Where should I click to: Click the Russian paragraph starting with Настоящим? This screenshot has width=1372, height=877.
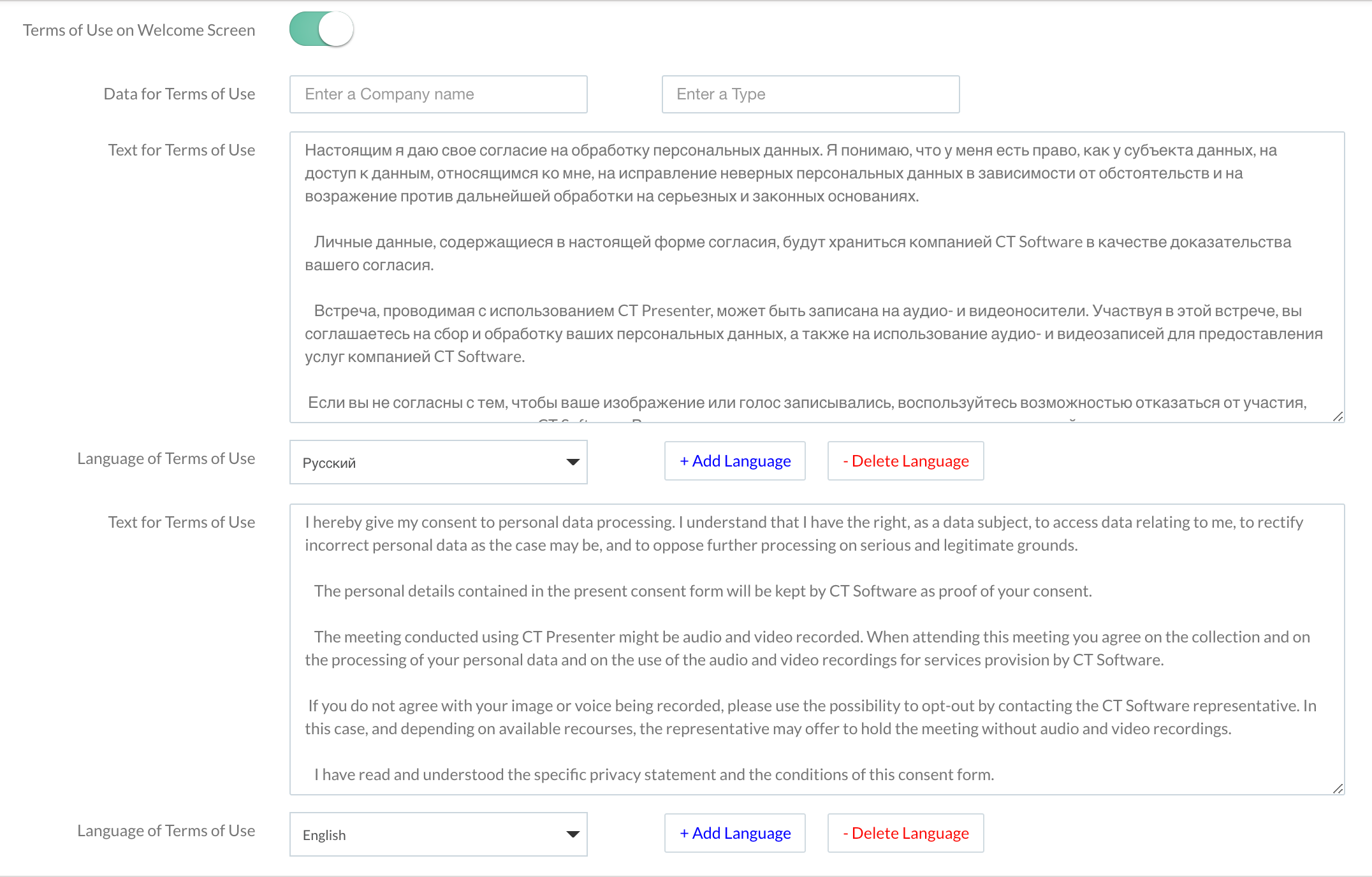point(791,173)
